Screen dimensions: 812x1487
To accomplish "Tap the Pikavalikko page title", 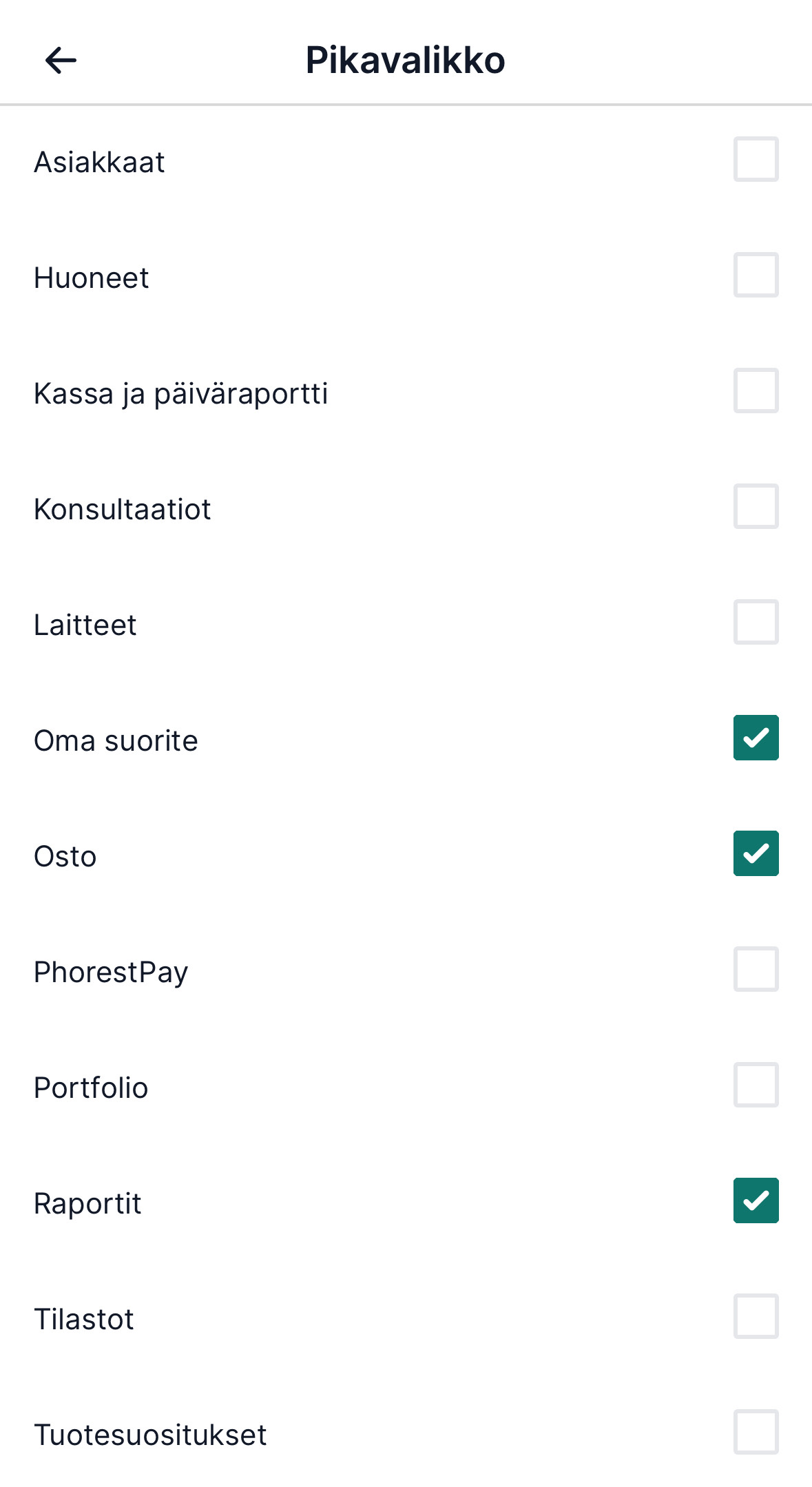I will [x=405, y=61].
